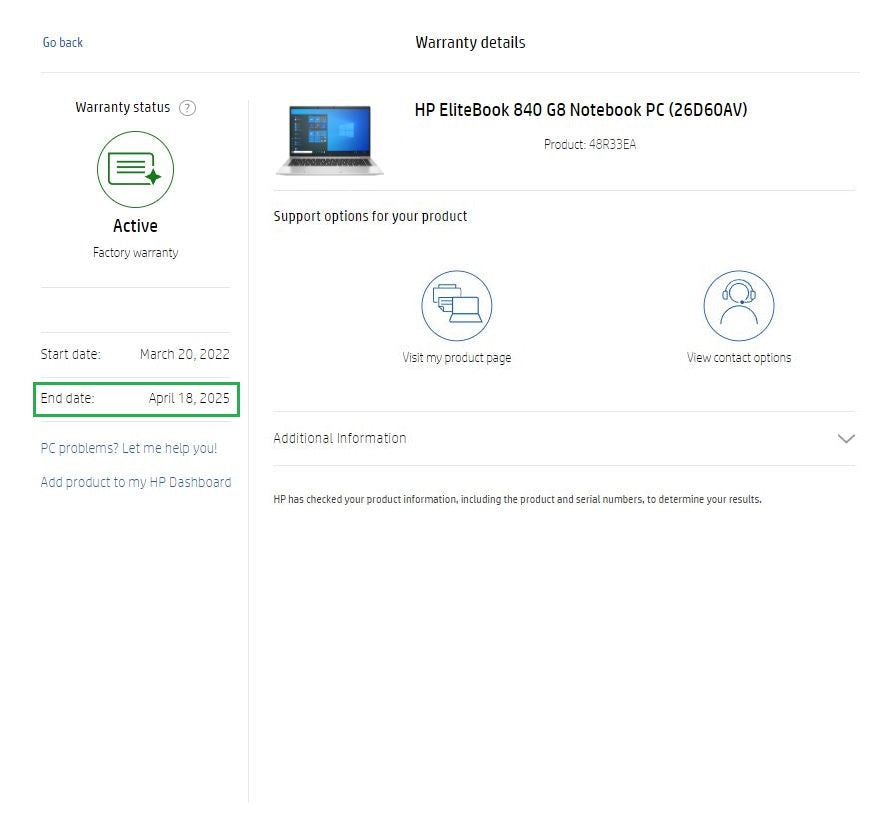The height and width of the screenshot is (831, 896).
Task: Click the HP has checked your product information note
Action: [517, 500]
